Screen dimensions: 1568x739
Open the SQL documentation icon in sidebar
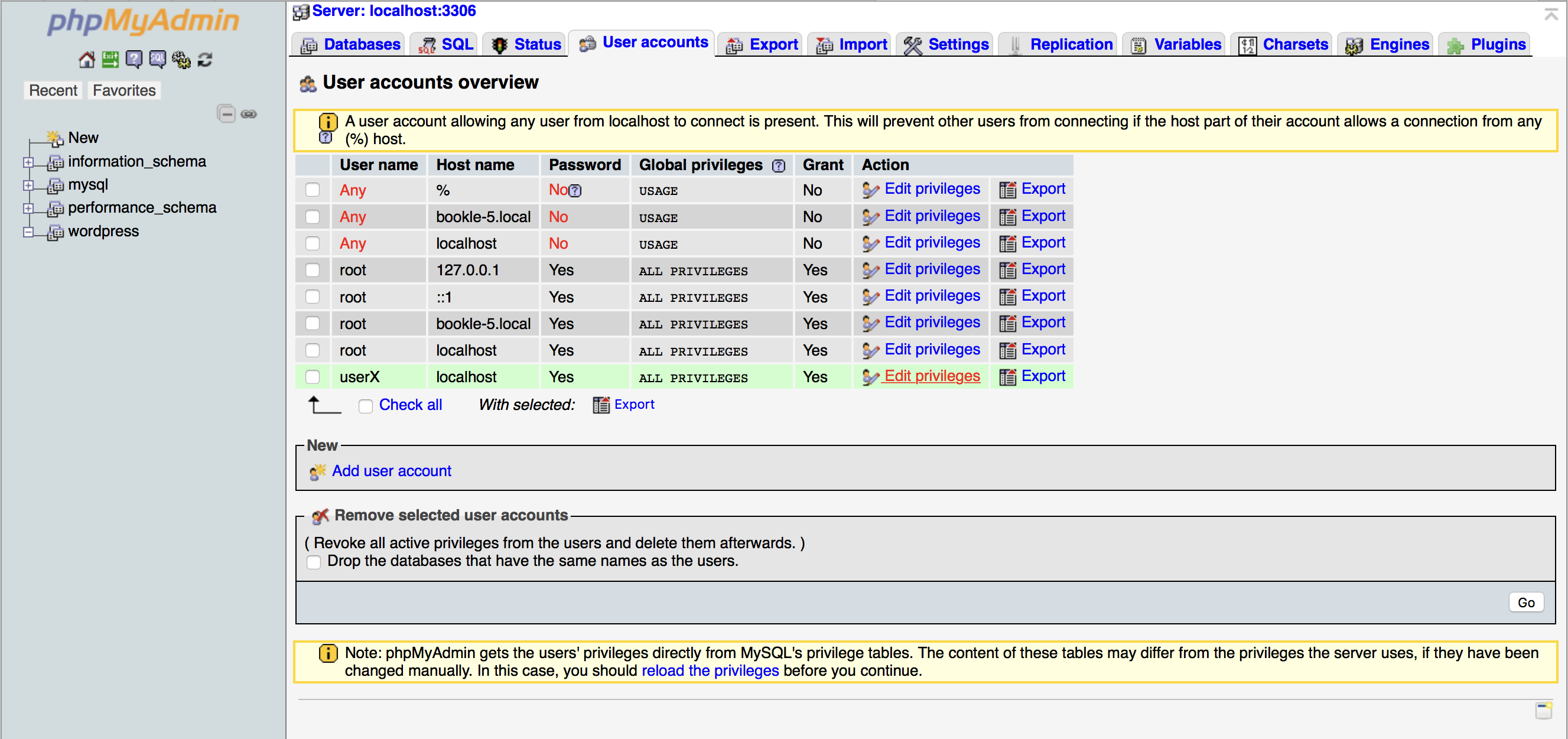[158, 60]
